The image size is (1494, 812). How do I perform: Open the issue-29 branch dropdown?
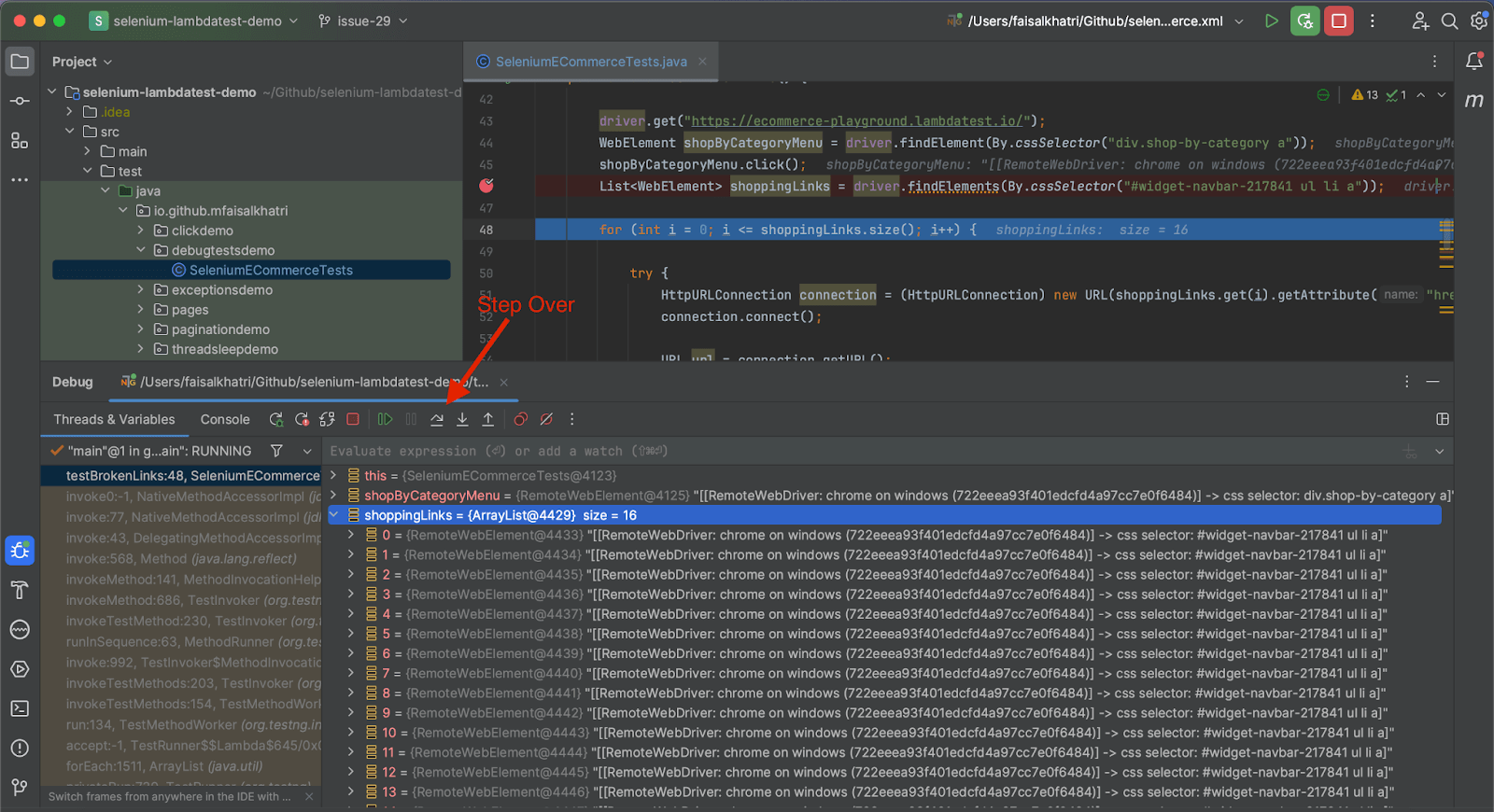pos(363,21)
